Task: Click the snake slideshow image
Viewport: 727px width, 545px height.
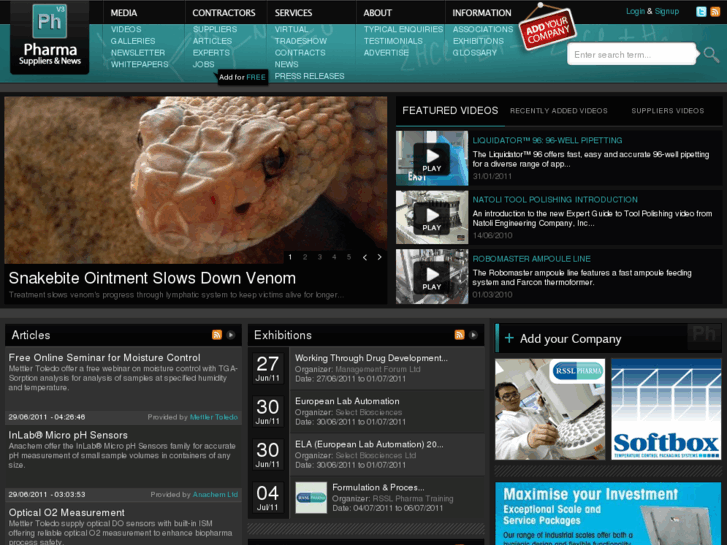Action: click(196, 180)
